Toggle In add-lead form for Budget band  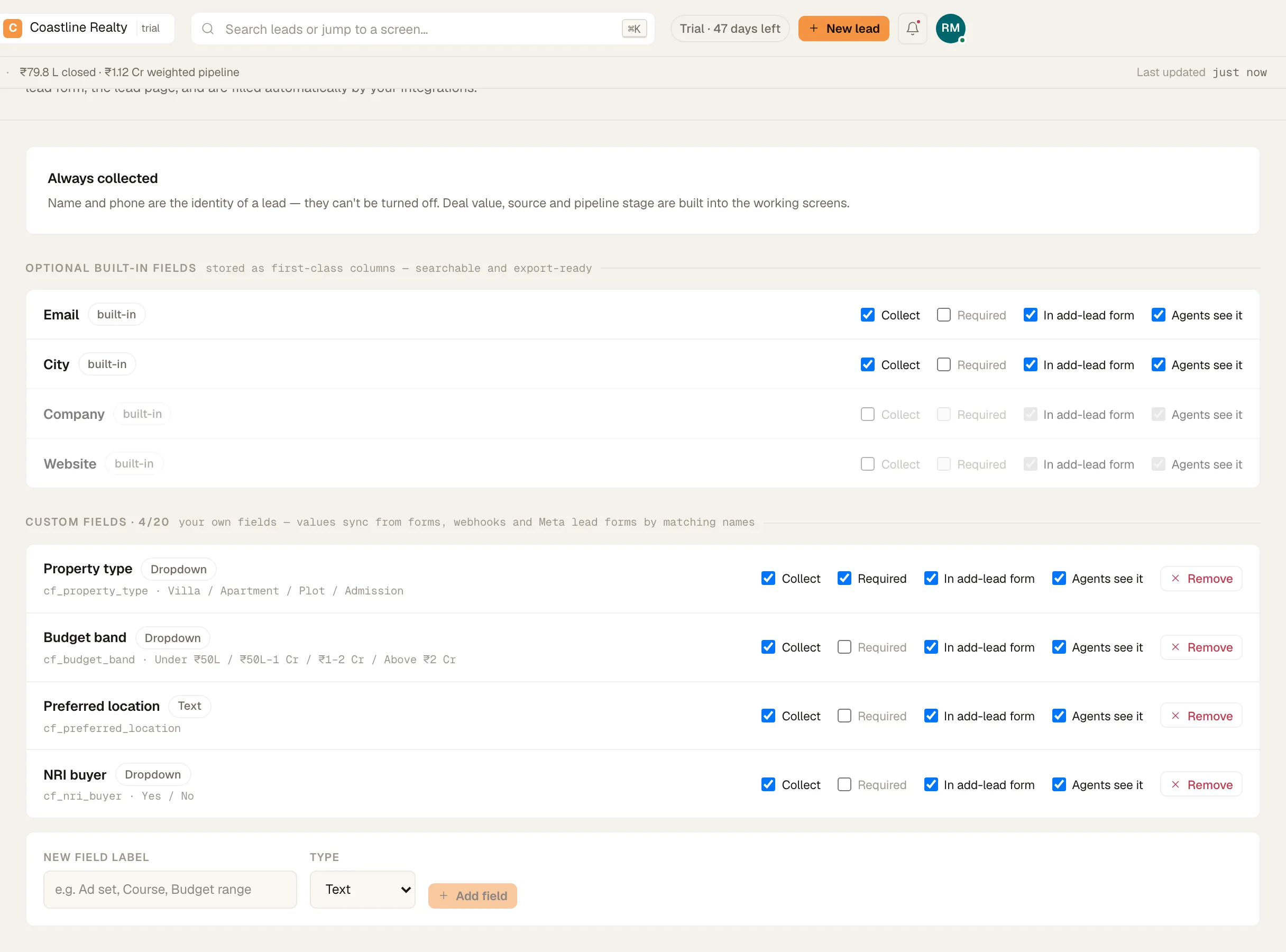click(x=931, y=647)
